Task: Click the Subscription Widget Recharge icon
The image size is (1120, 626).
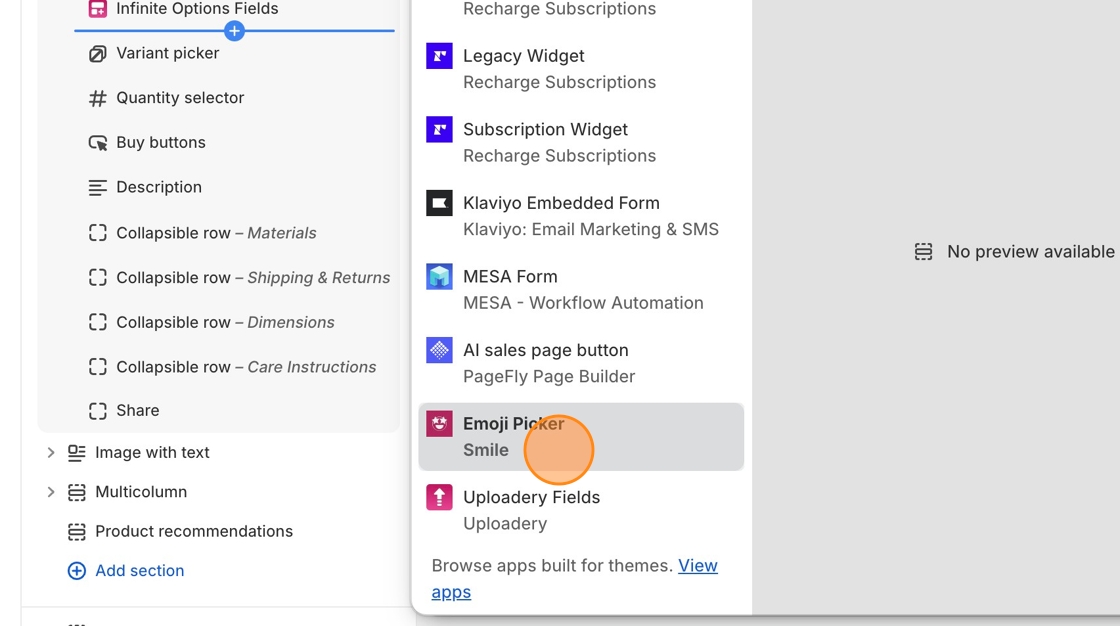Action: (439, 130)
